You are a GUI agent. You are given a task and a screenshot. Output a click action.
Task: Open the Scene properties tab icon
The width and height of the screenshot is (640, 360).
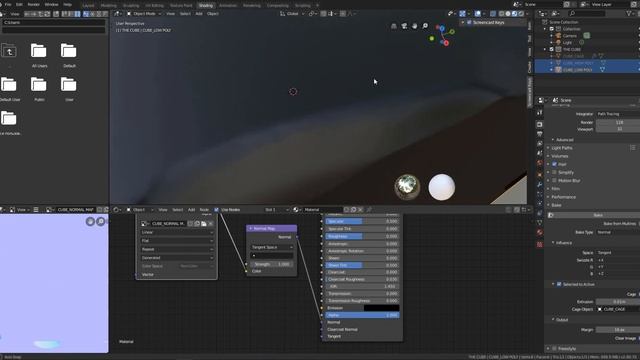[x=540, y=153]
